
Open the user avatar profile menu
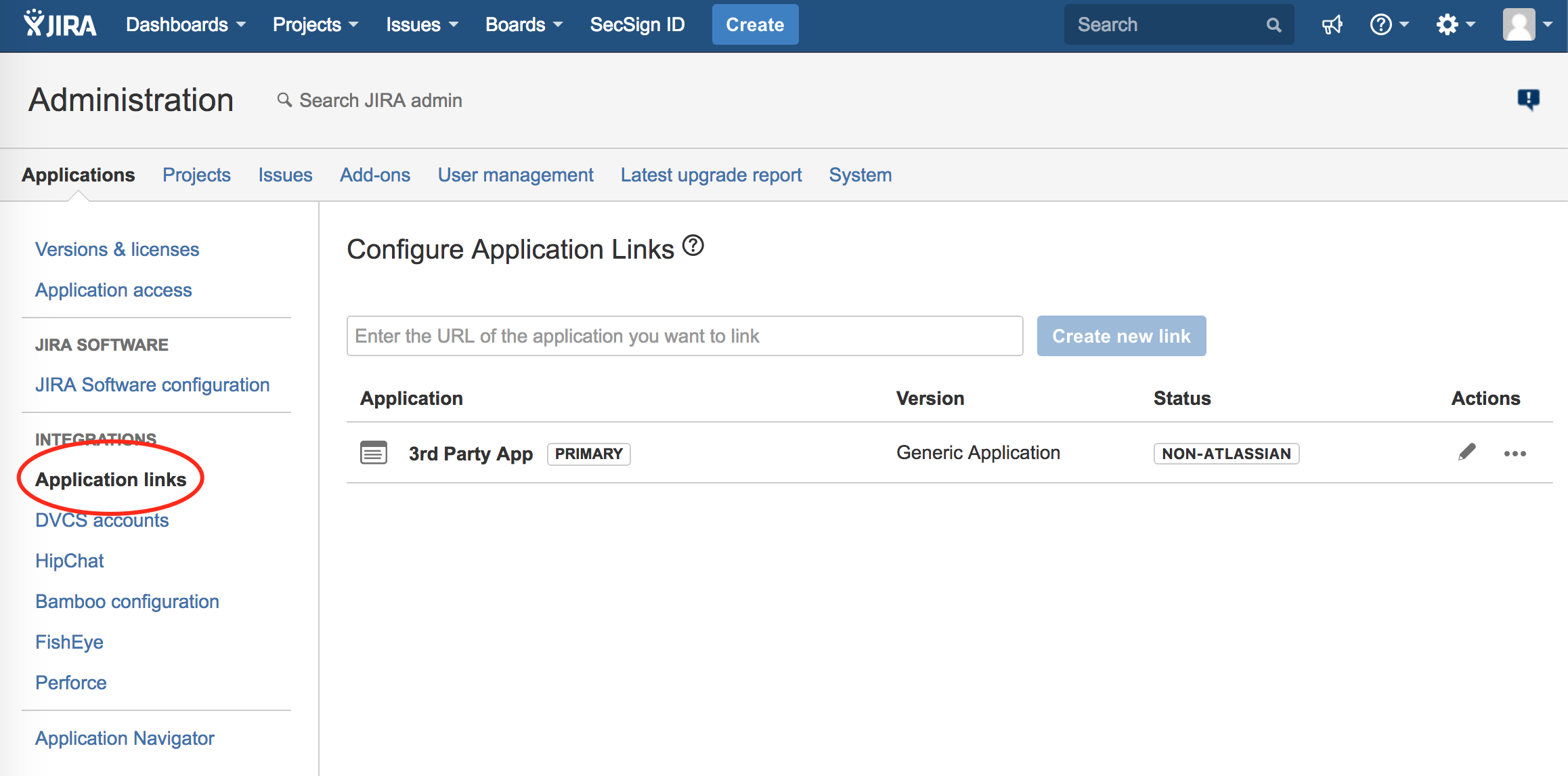(1519, 24)
